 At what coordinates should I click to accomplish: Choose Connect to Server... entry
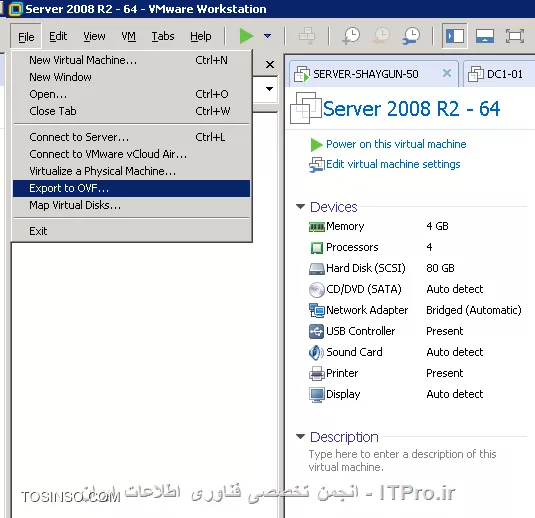(x=131, y=137)
